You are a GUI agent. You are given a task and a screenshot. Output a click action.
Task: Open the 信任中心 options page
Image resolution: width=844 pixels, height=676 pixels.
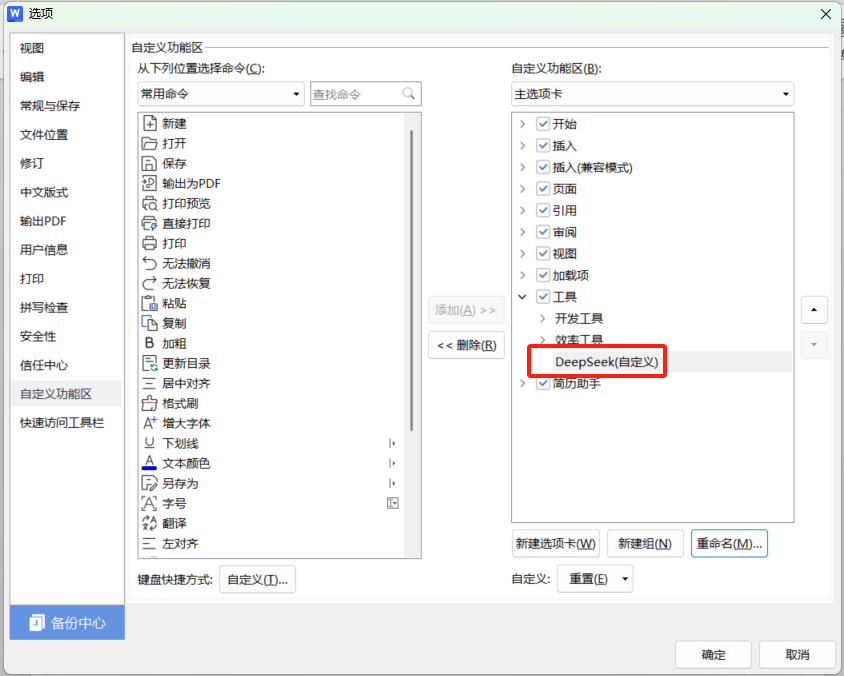tap(44, 365)
